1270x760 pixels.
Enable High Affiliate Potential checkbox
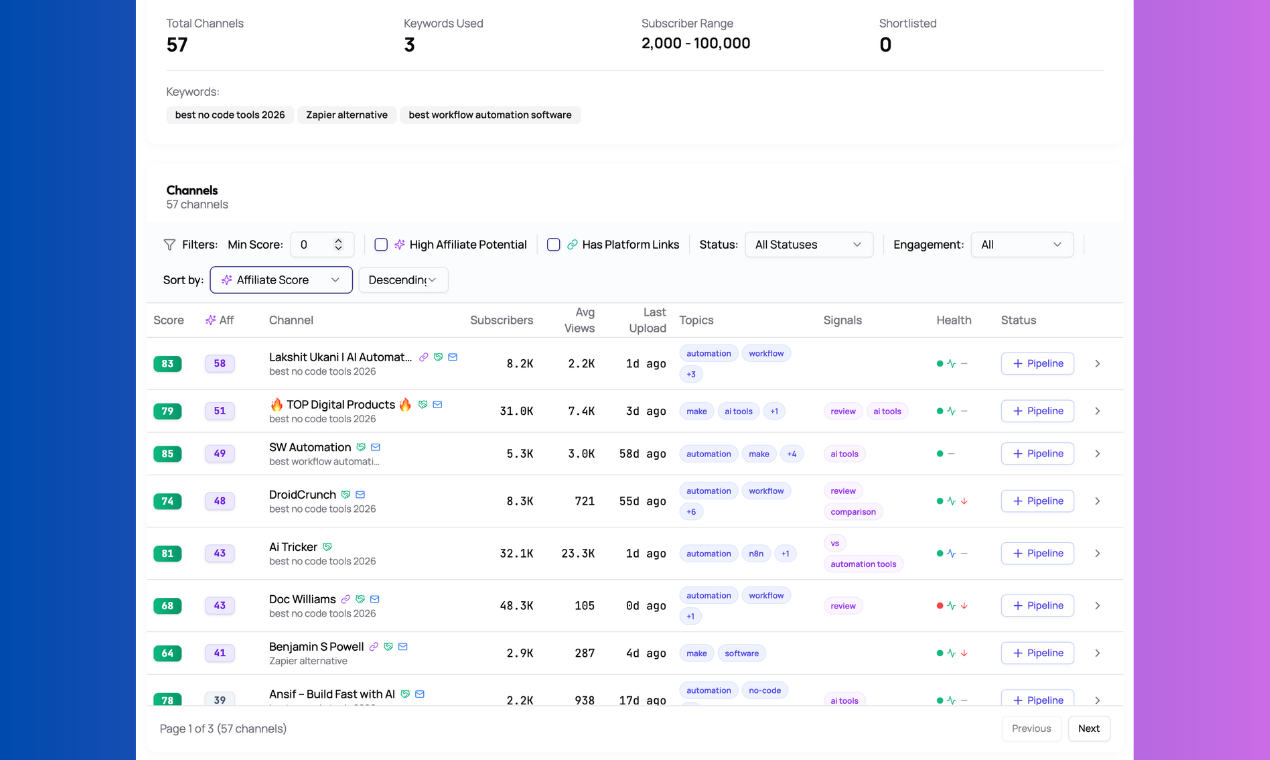[x=381, y=244]
